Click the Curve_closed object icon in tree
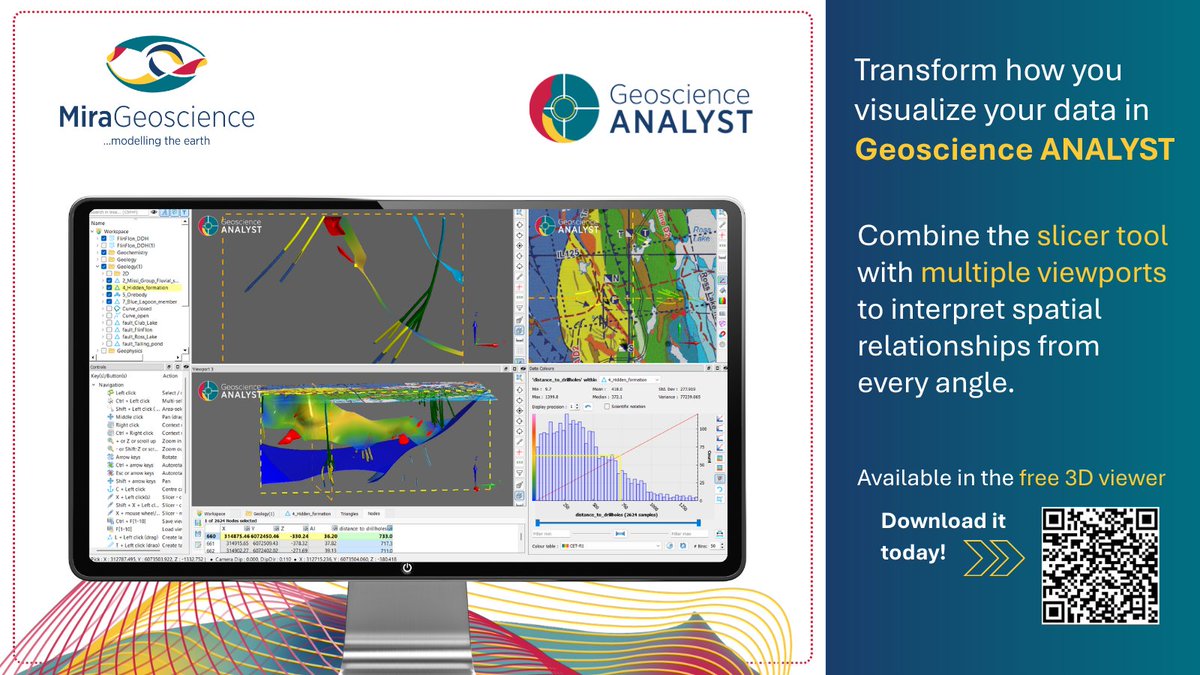Screen dimensions: 1200x675 pyautogui.click(x=117, y=308)
